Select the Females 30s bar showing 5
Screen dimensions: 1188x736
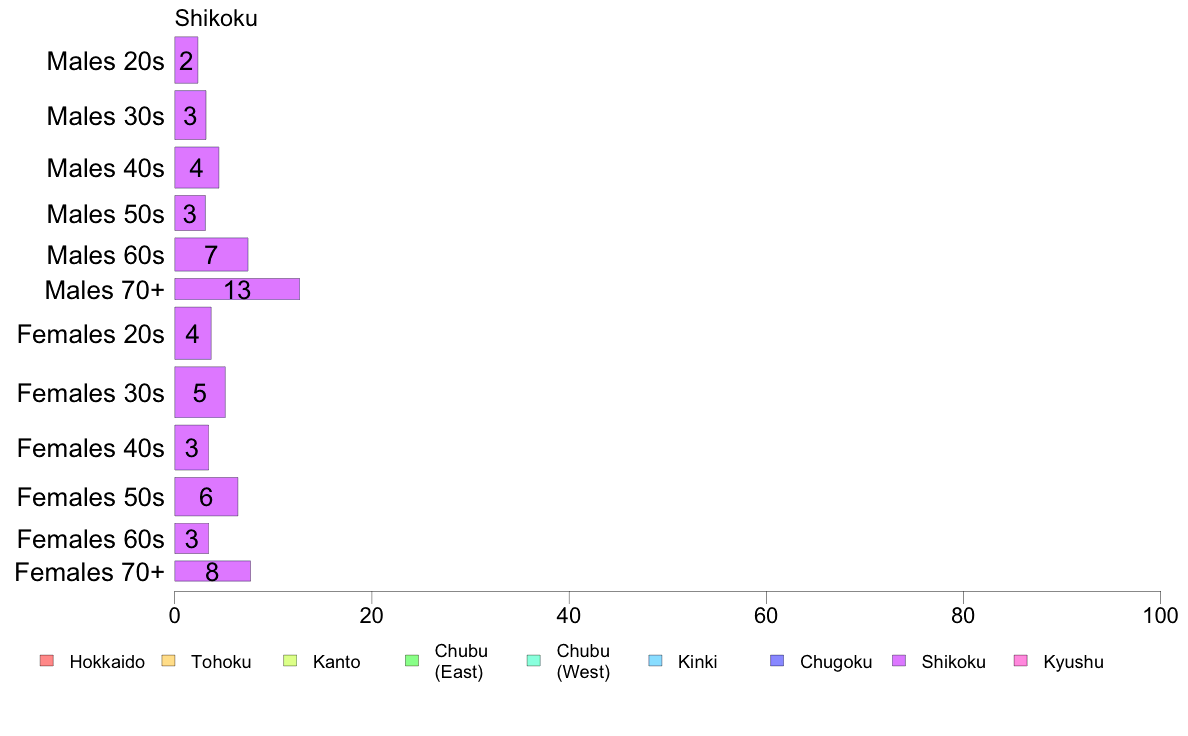(x=200, y=392)
